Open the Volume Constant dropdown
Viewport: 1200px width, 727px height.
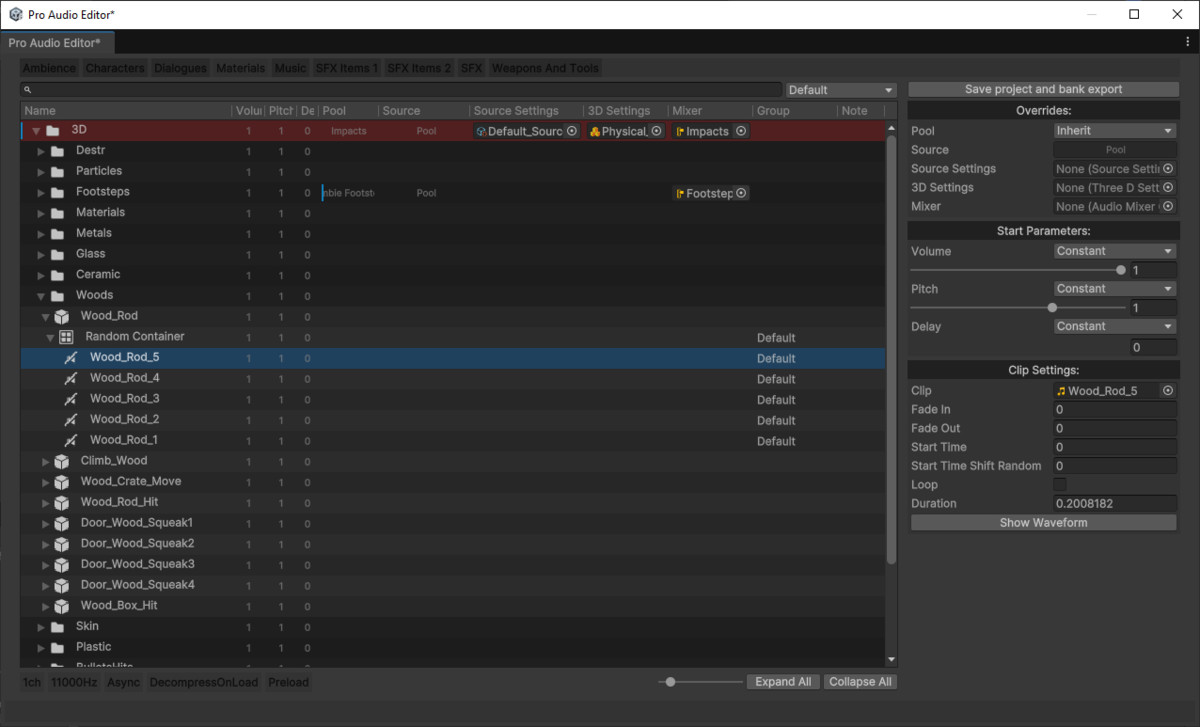[x=1115, y=251]
